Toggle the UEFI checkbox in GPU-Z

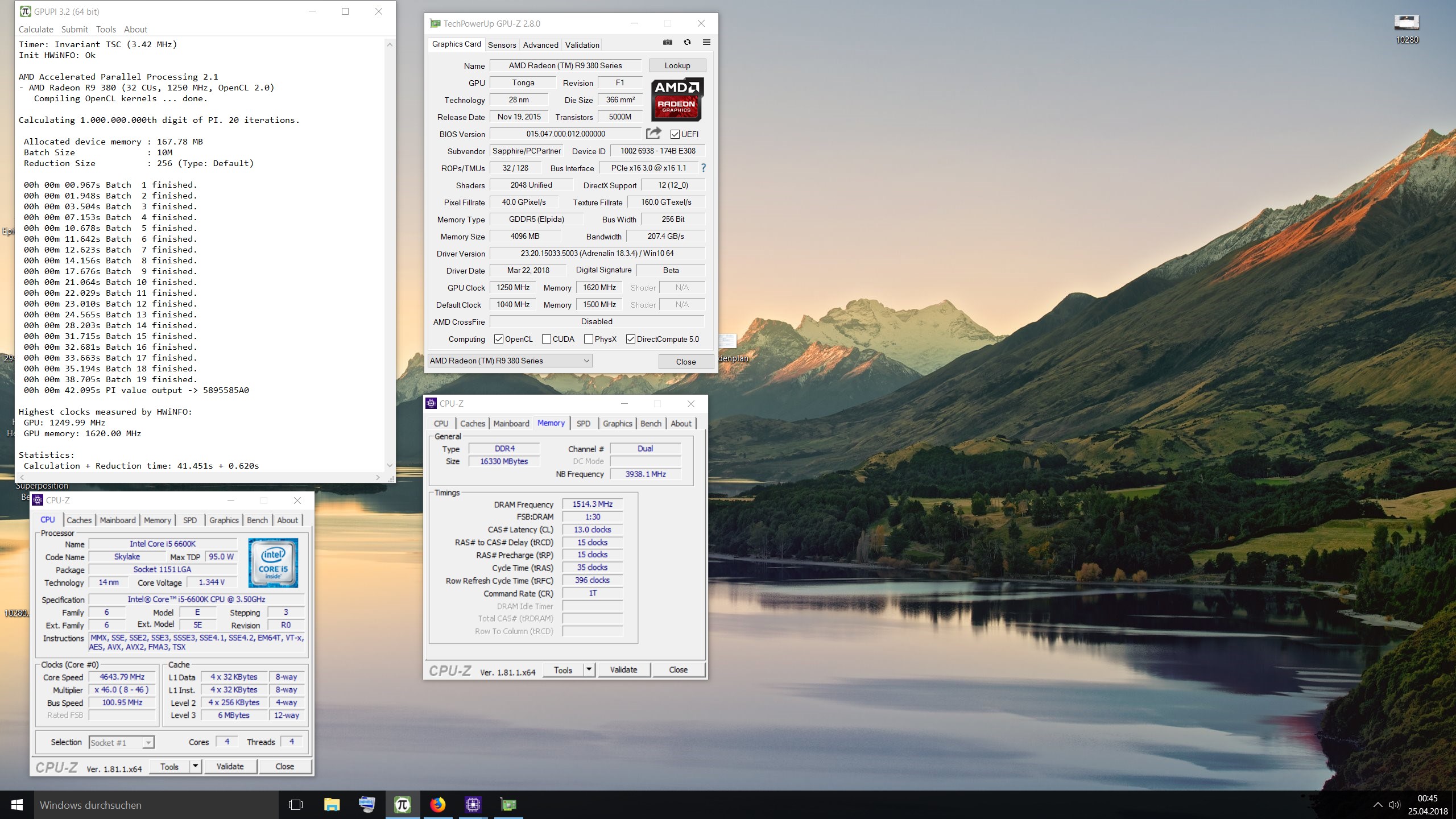point(675,134)
